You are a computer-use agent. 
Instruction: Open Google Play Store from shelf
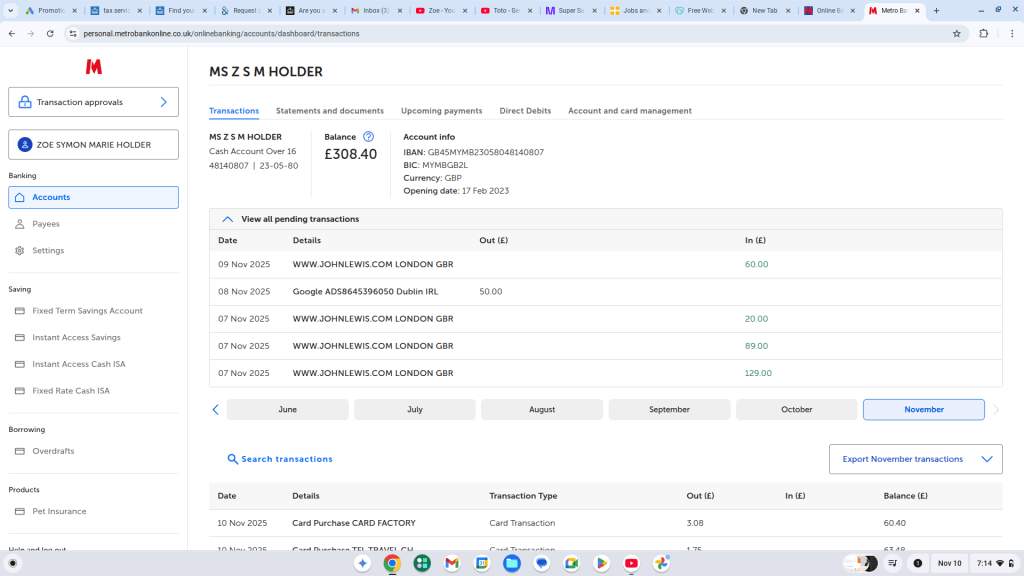(x=601, y=563)
